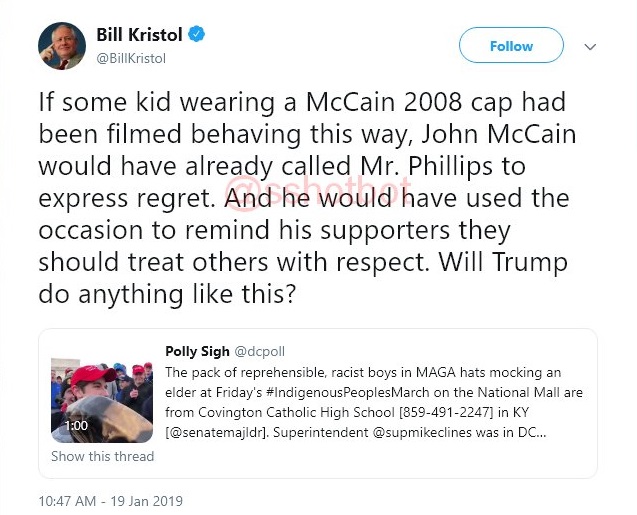Open the #IndigenousPeoplesMarch hashtag
The image size is (637, 515).
(348, 392)
